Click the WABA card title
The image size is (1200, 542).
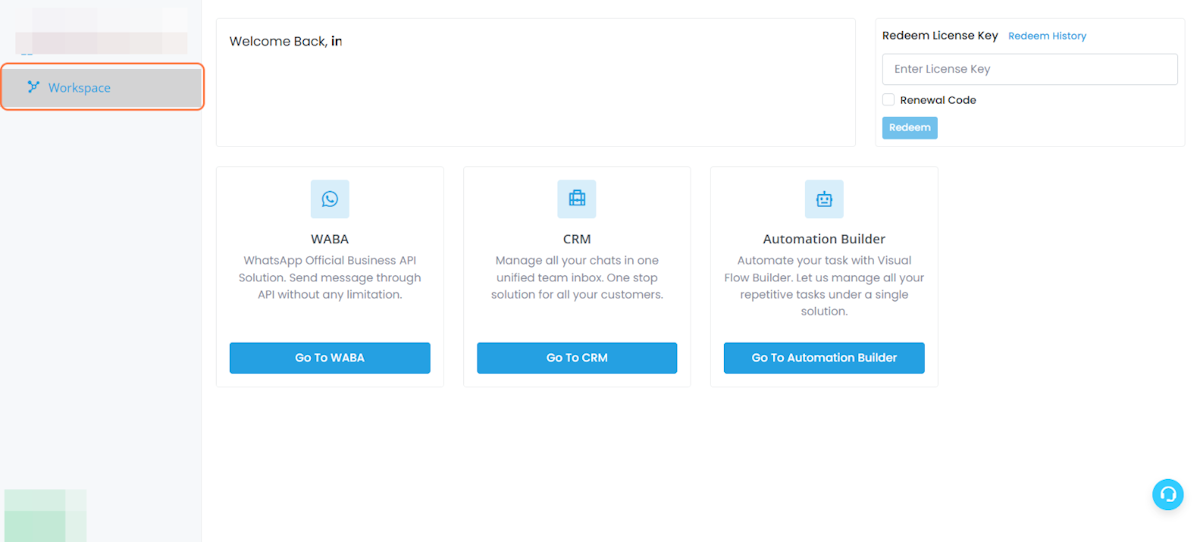[x=330, y=239]
